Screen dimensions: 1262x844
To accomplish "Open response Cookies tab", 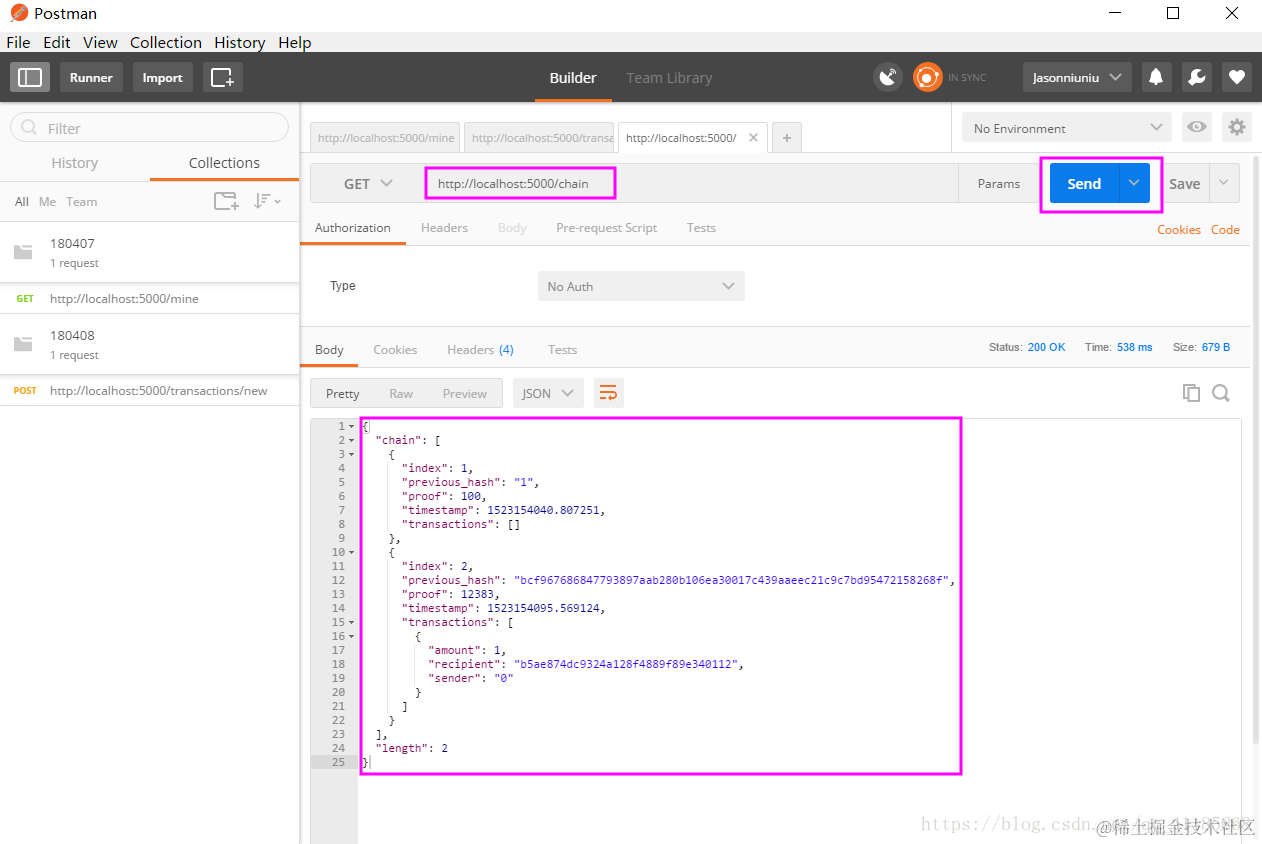I will pos(395,349).
